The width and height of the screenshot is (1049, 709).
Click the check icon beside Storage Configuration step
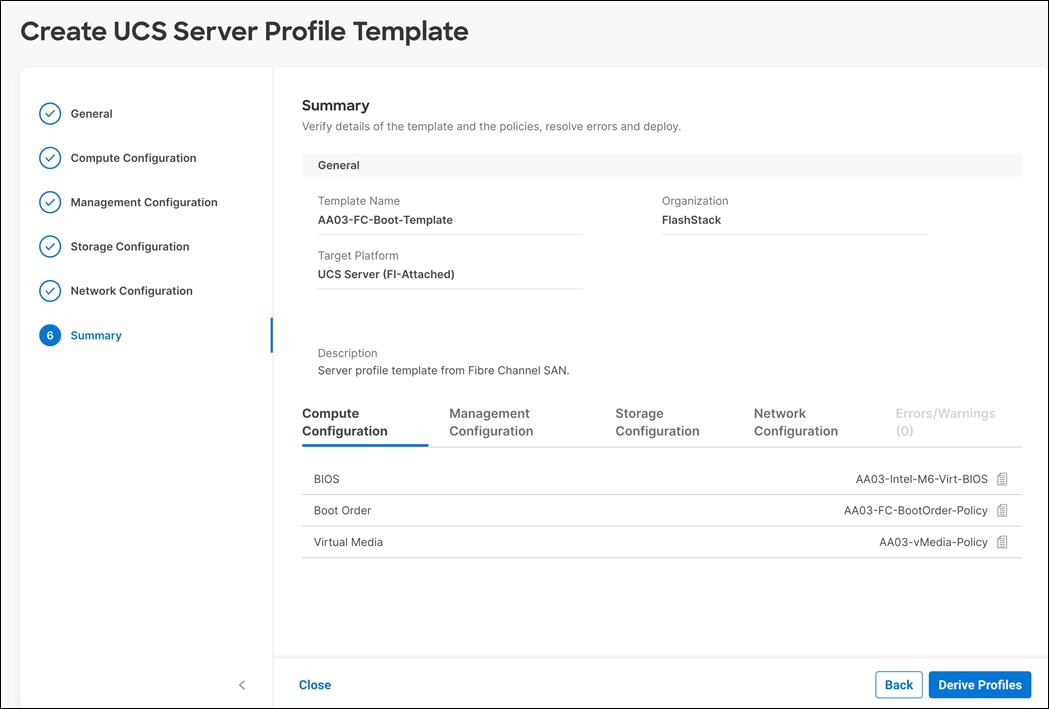[50, 246]
